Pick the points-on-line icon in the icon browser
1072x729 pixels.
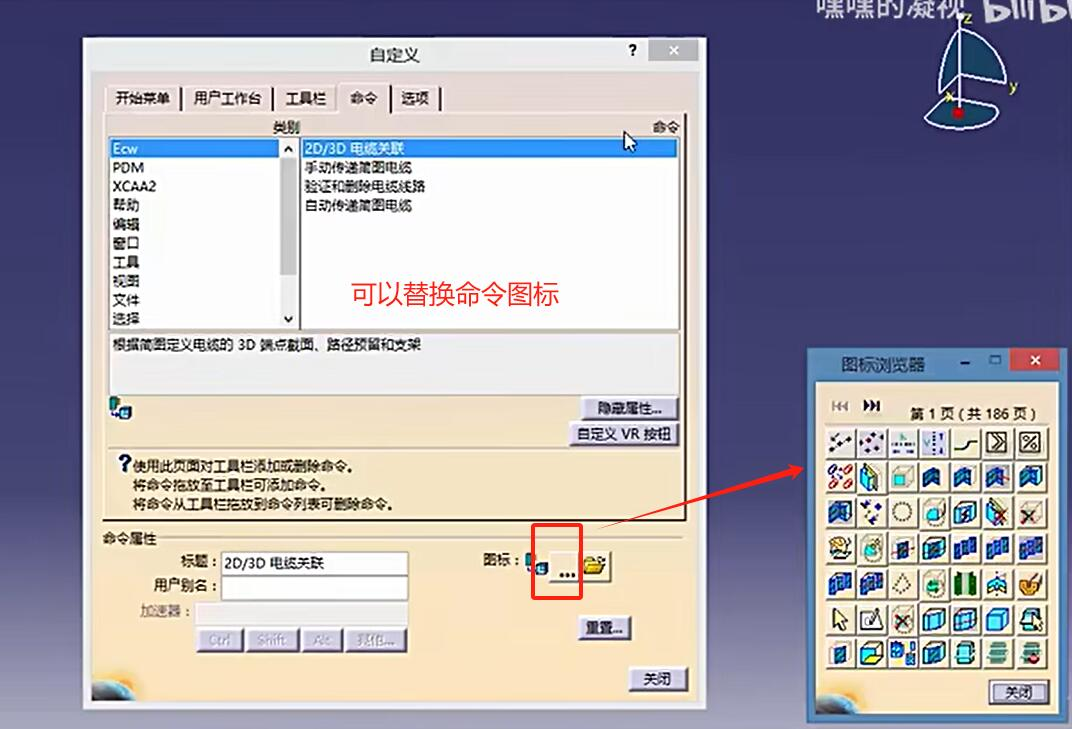[x=840, y=443]
